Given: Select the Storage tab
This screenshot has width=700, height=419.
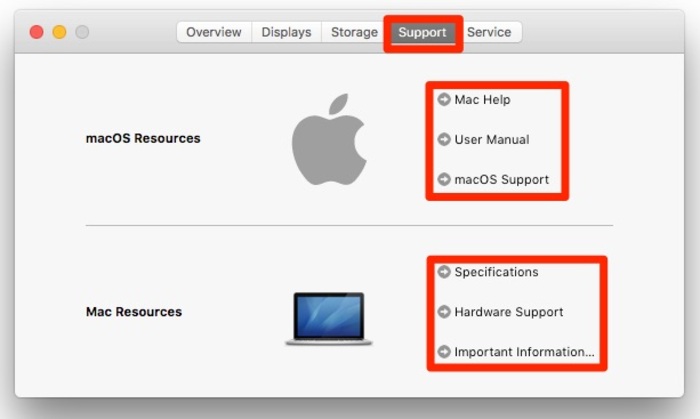Looking at the screenshot, I should (x=354, y=32).
